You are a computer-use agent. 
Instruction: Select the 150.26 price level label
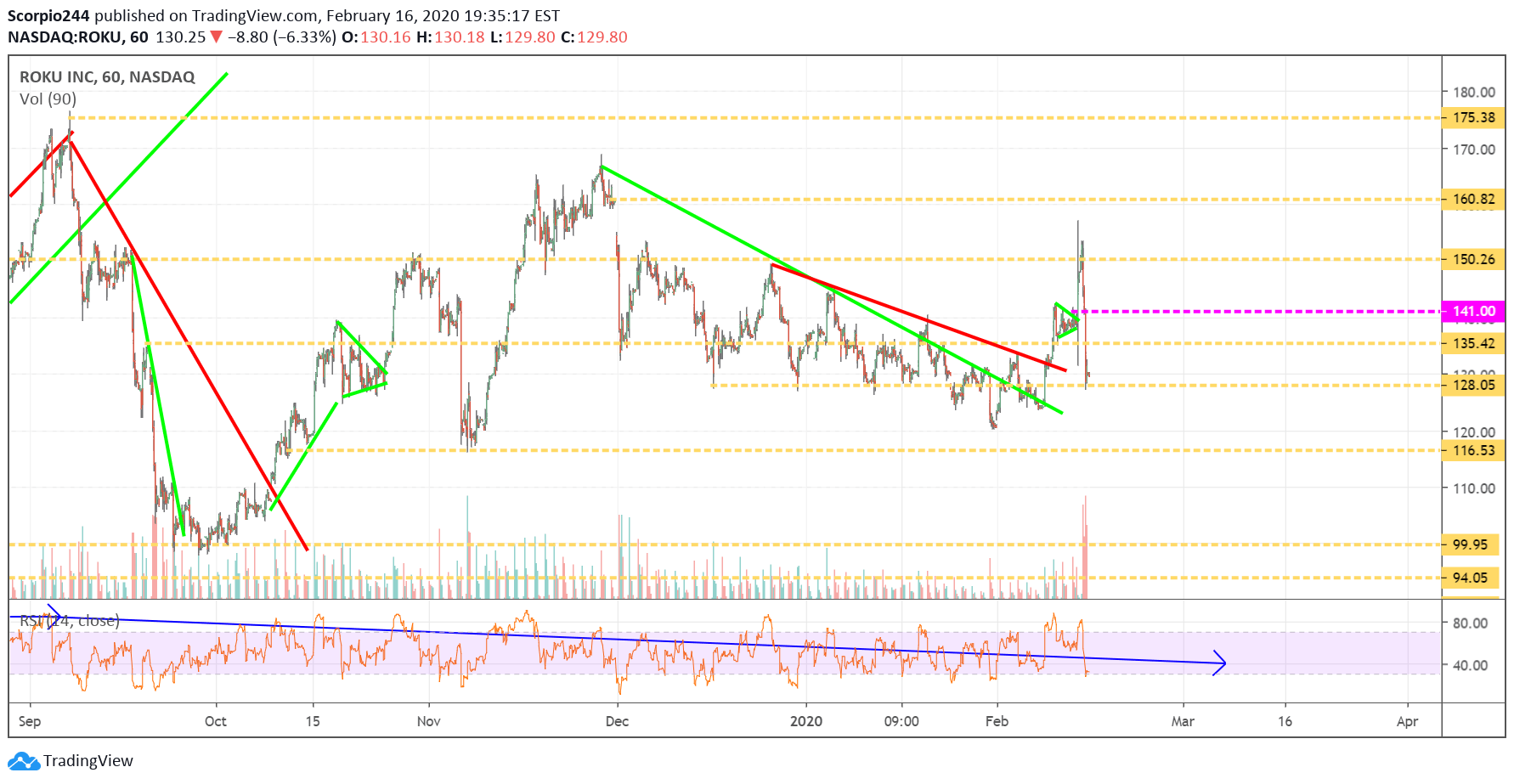pyautogui.click(x=1473, y=259)
